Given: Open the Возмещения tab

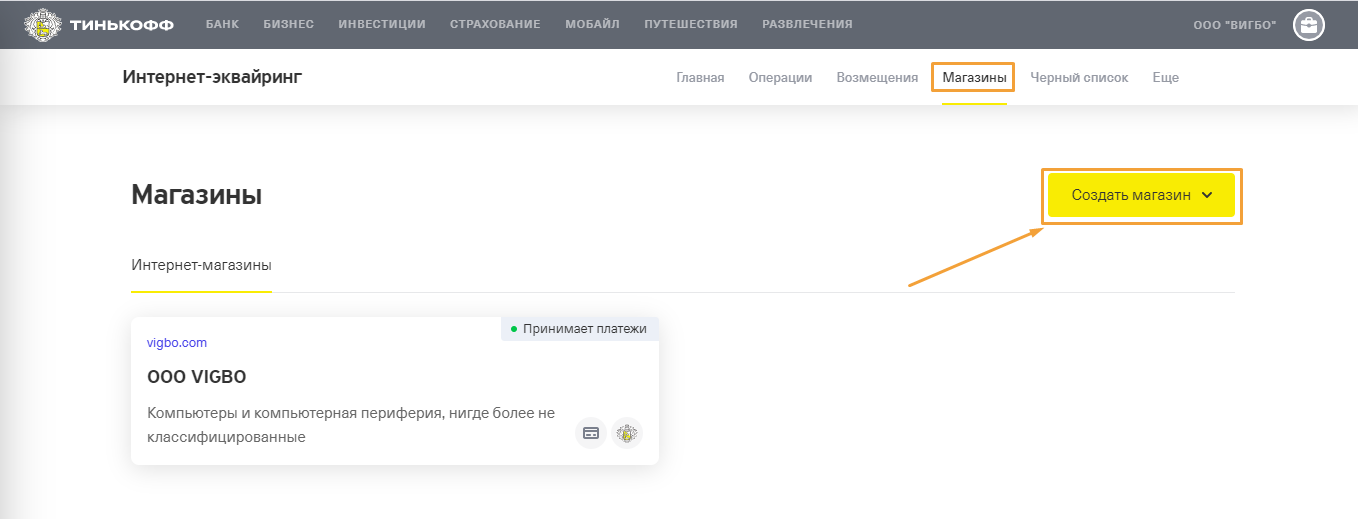Looking at the screenshot, I should tap(877, 78).
